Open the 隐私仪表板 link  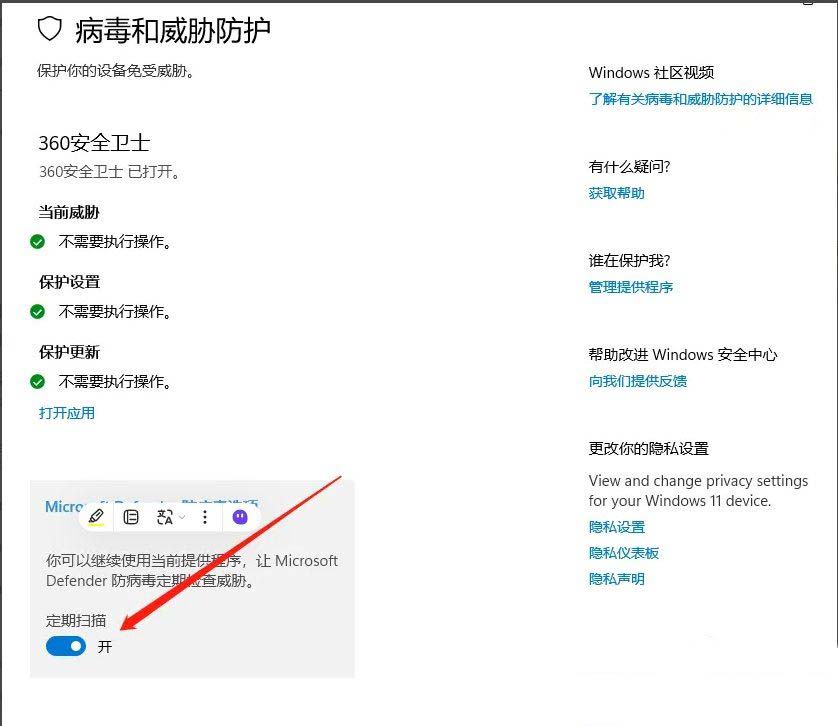tap(624, 553)
